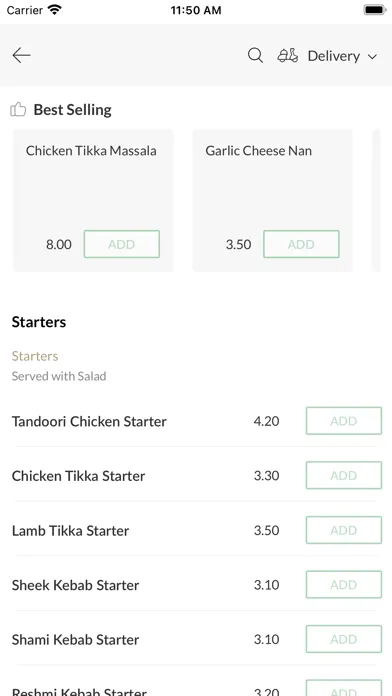Add Sheek Kebab Starter
This screenshot has width=392, height=696.
344,585
